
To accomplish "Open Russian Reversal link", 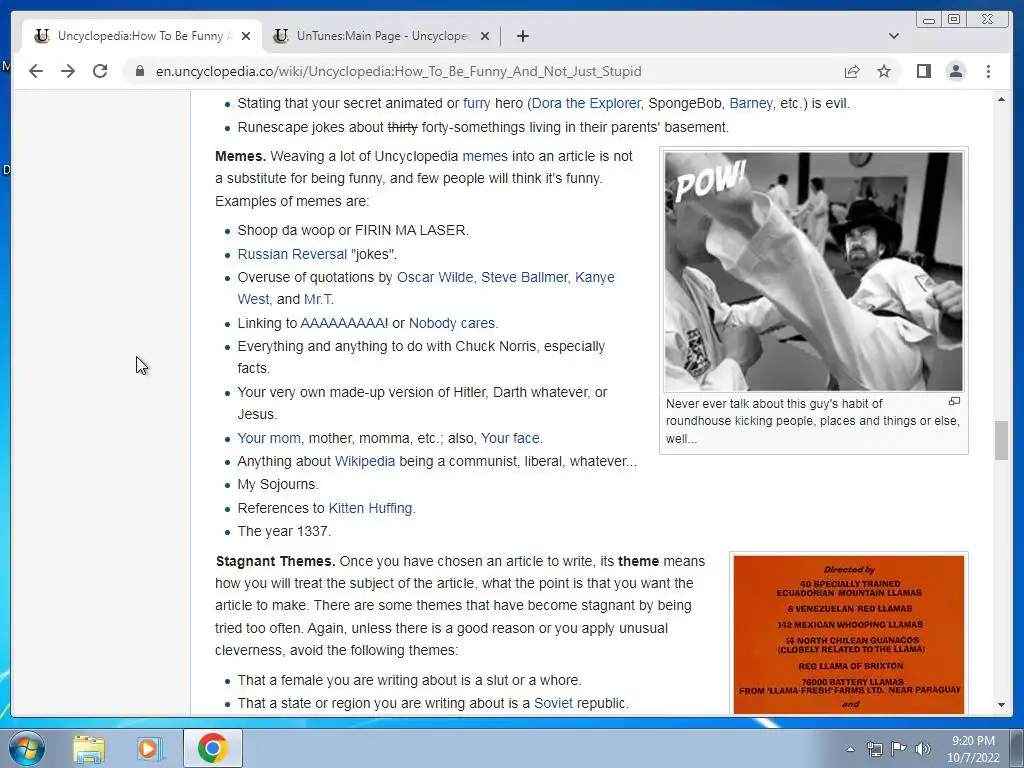I will [292, 254].
